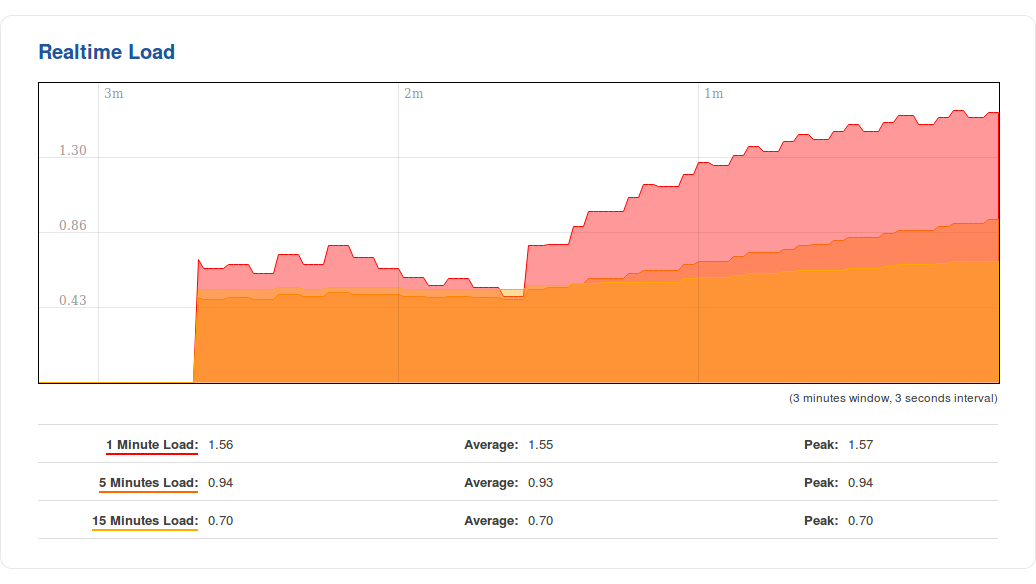Viewport: 1036px width, 584px height.
Task: Click the 3m time marker on graph
Action: [114, 94]
